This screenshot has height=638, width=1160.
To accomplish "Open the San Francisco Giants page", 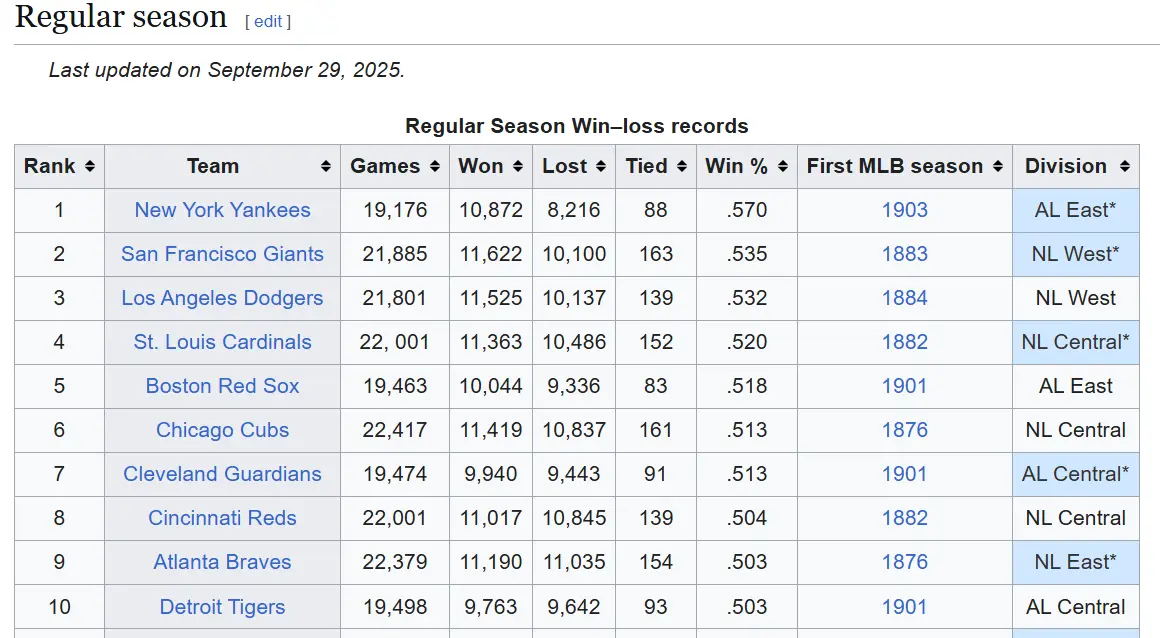I will coord(222,254).
